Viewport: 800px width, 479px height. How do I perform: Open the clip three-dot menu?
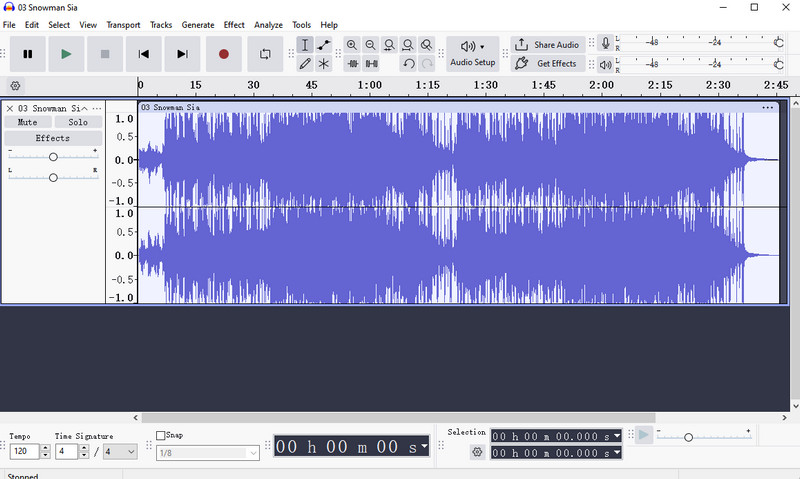coord(767,108)
